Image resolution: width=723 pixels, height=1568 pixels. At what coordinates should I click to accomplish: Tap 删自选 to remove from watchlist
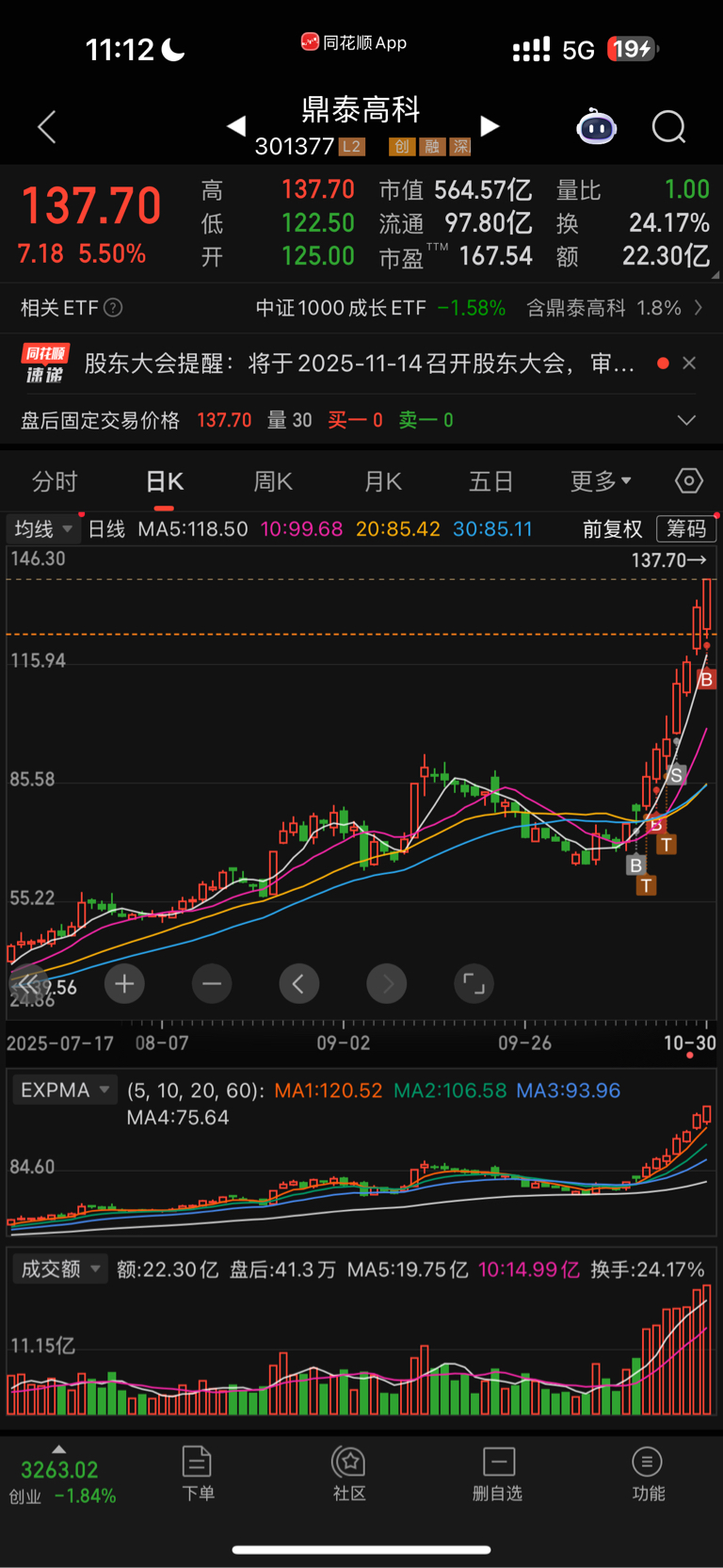tap(498, 1474)
